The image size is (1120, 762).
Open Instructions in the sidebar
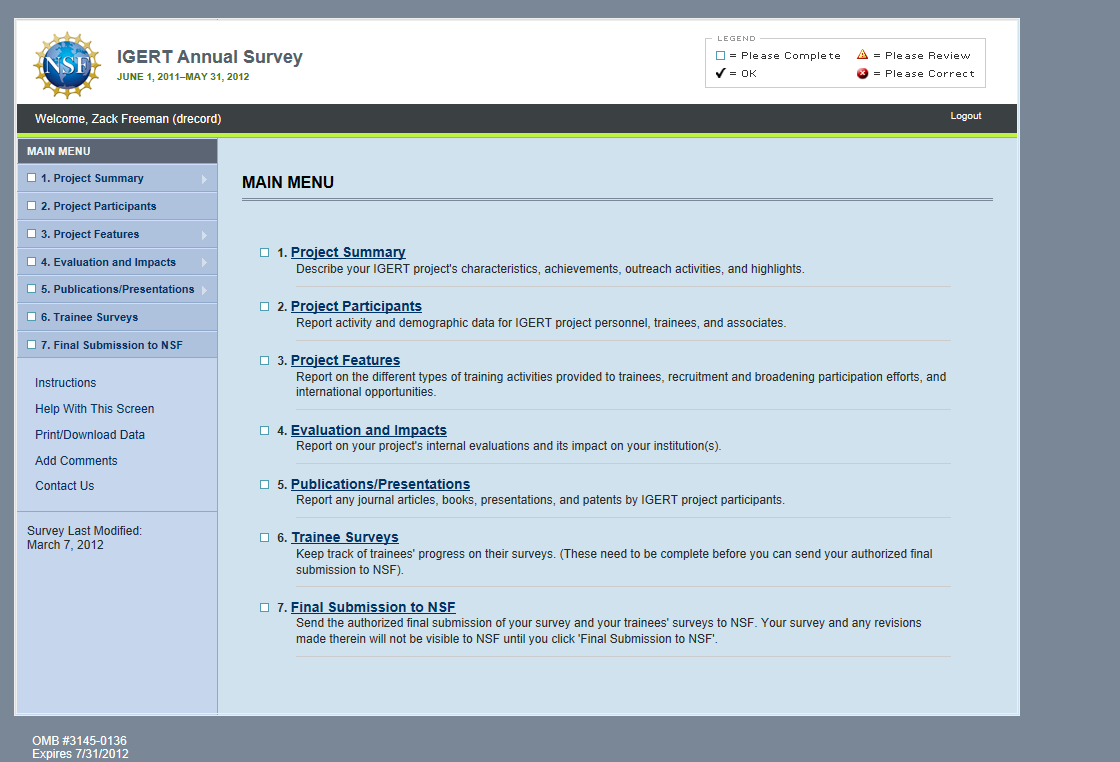pyautogui.click(x=66, y=383)
